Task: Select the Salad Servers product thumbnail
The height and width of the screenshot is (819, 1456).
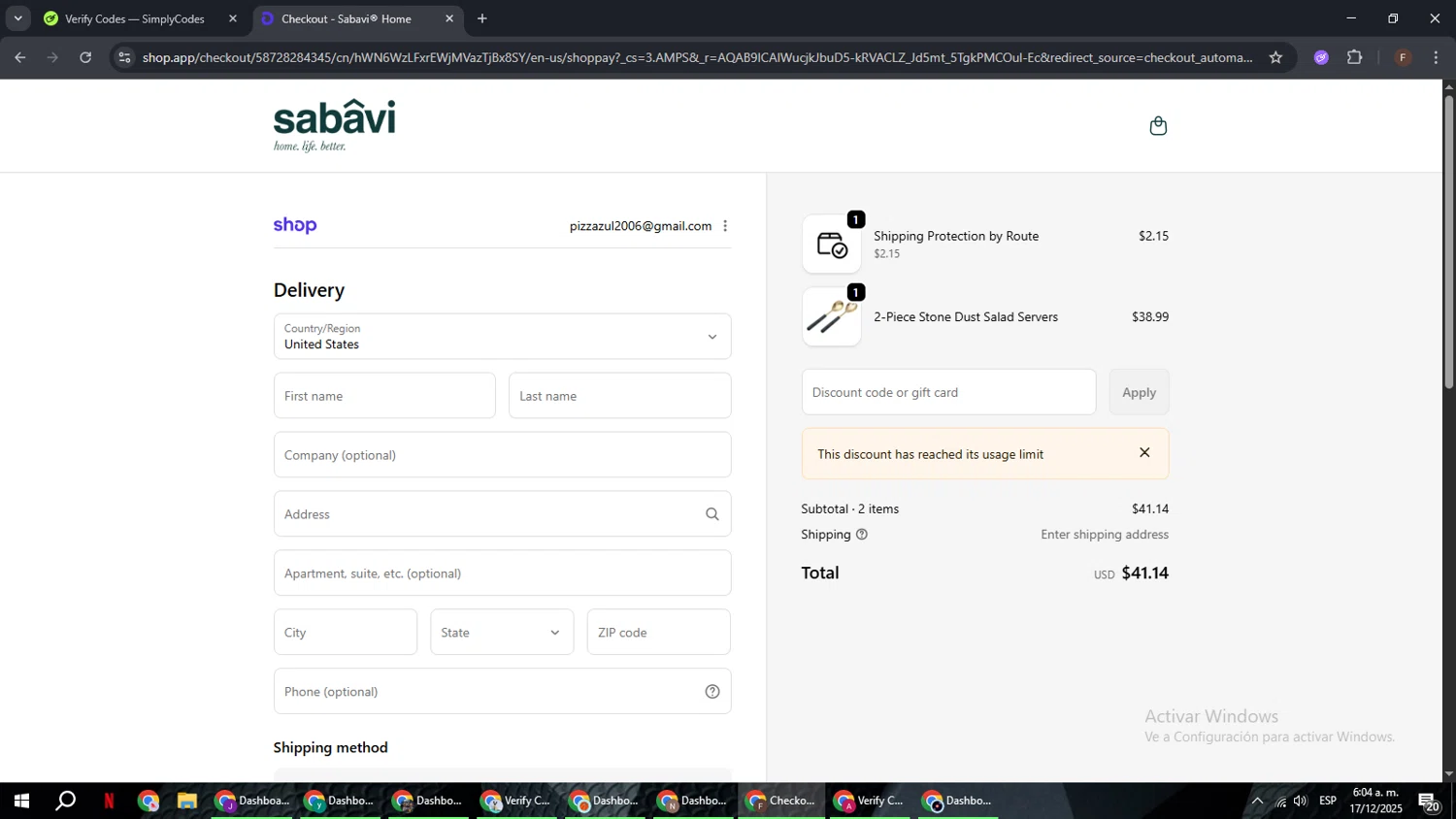Action: click(832, 316)
